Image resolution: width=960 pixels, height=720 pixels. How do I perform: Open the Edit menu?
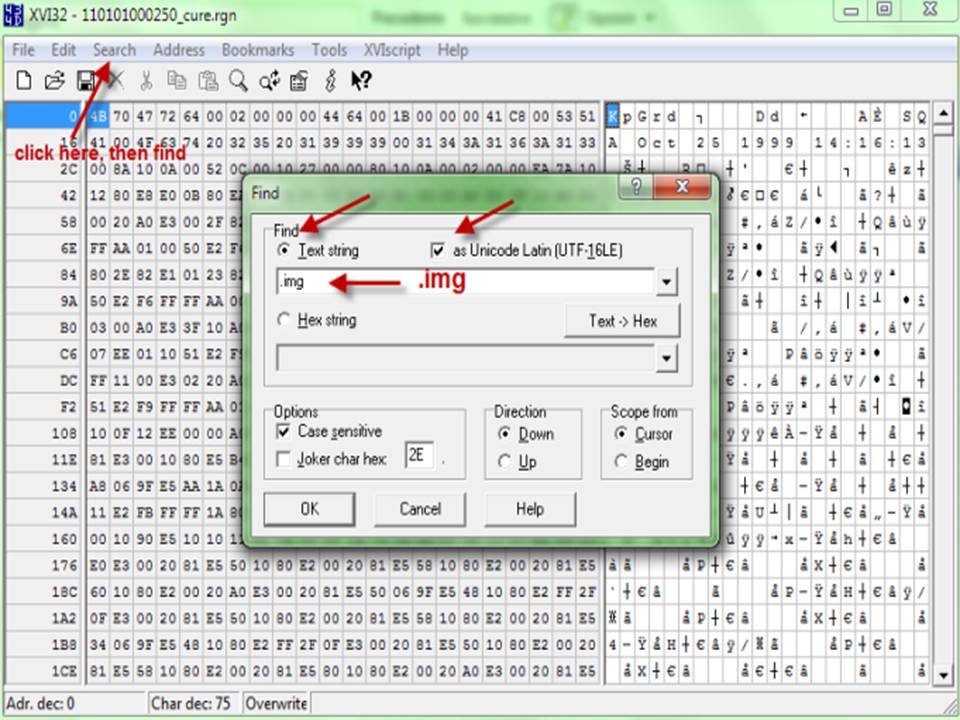(x=63, y=50)
